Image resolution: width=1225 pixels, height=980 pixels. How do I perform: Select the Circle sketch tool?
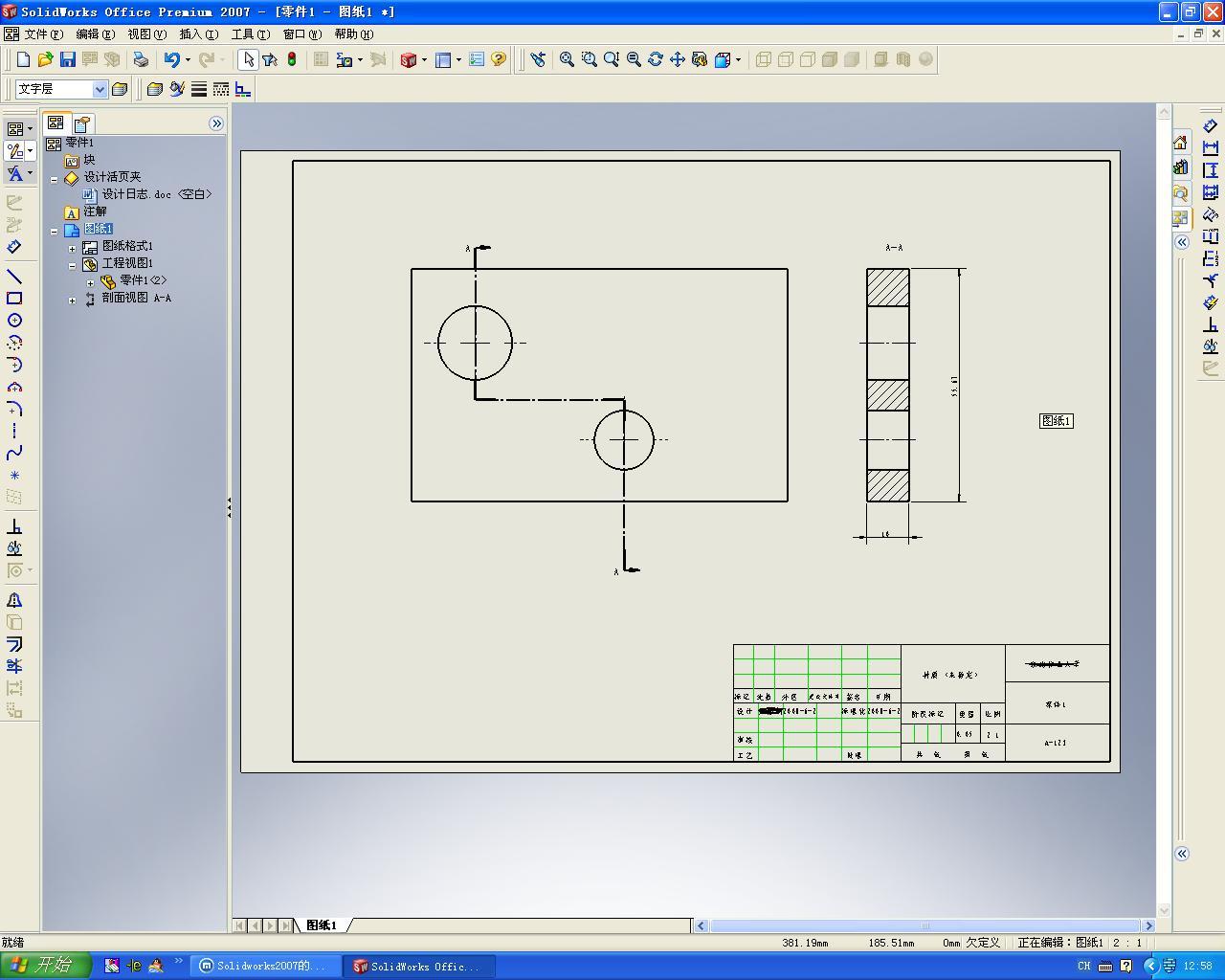pyautogui.click(x=14, y=321)
